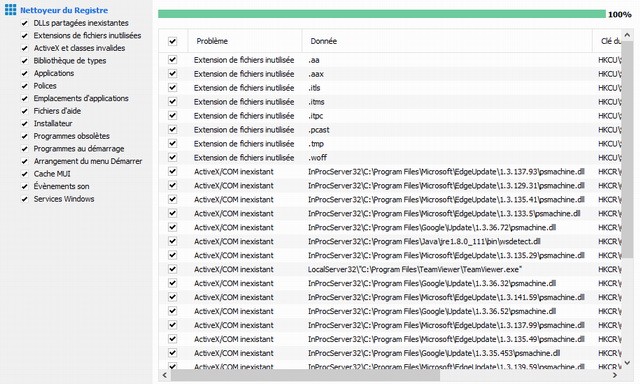640x384 pixels.
Task: Uncheck the .aax extension row
Action: click(173, 74)
